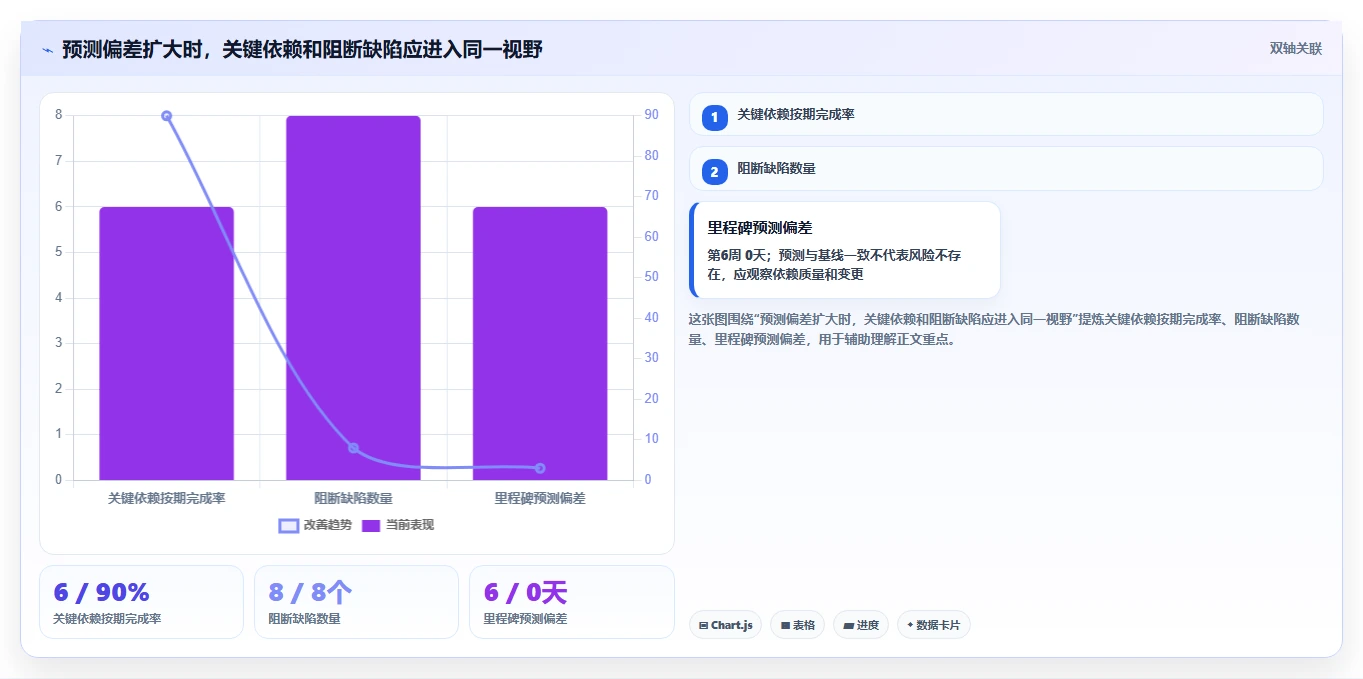Viewport: 1363px width, 679px height.
Task: Select the numbered item 关键依赖按期完成率
Action: (x=1006, y=114)
